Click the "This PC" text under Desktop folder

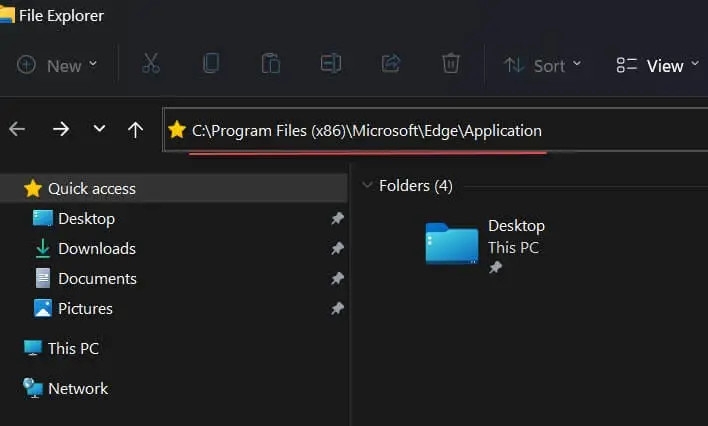click(x=513, y=248)
